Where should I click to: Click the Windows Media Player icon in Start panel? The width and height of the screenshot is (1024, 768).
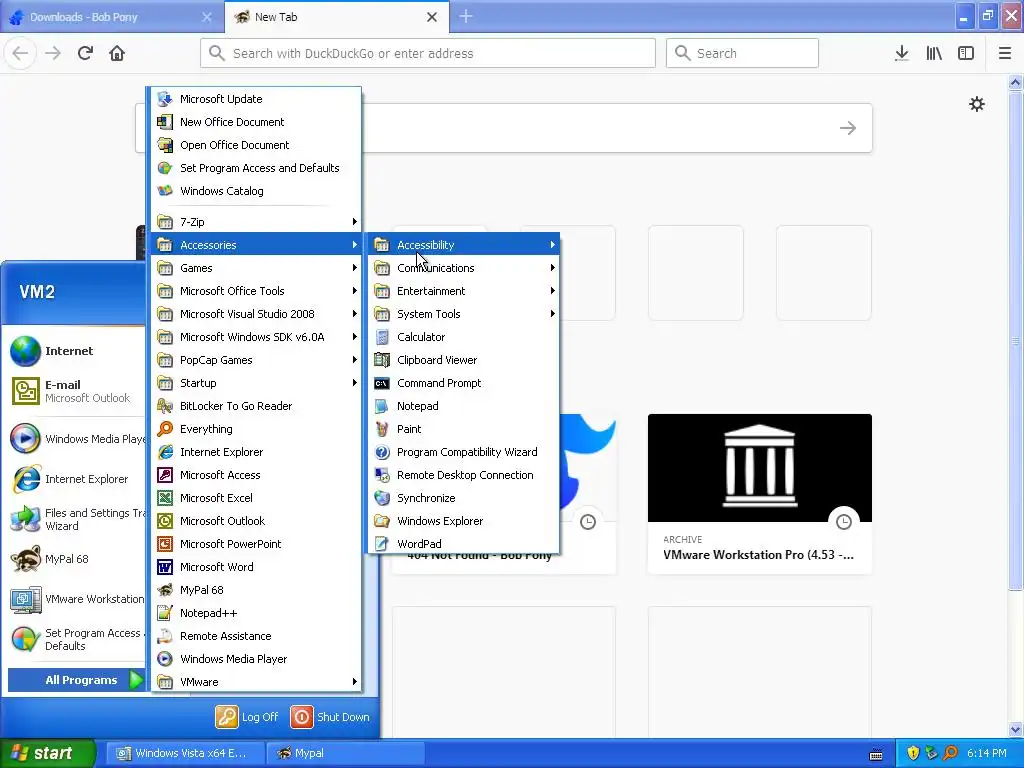[x=25, y=439]
